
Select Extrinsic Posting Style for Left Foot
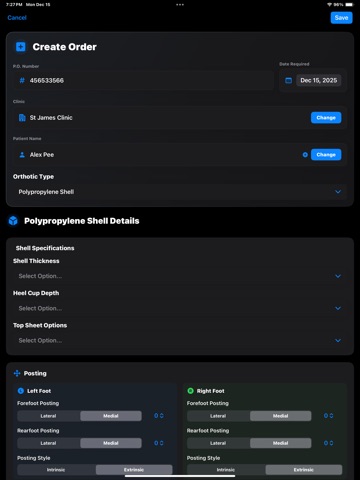(134, 470)
